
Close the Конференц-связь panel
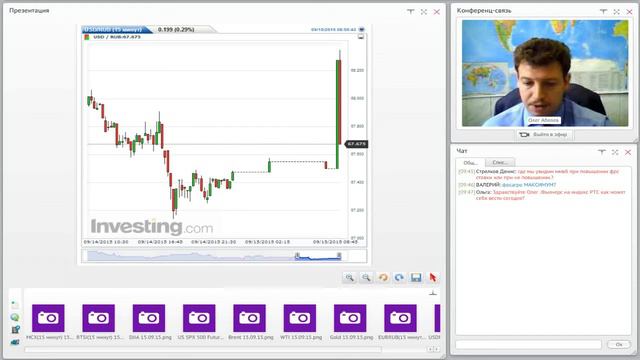point(629,12)
